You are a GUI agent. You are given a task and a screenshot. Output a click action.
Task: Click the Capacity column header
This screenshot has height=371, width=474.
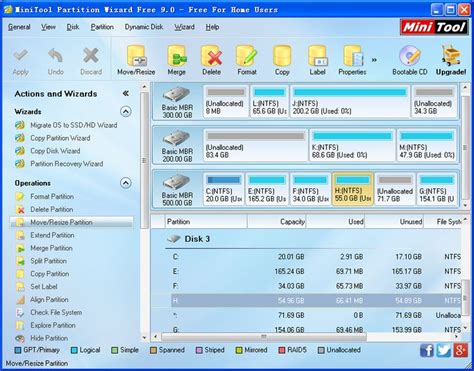pyautogui.click(x=277, y=222)
